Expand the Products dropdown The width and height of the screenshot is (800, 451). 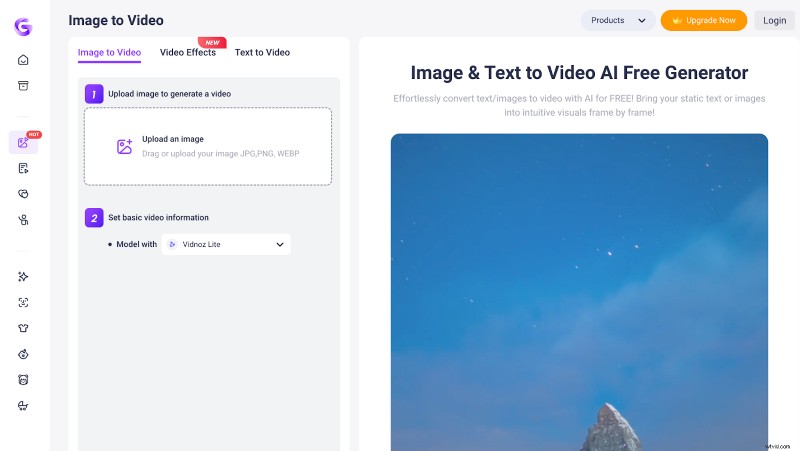[618, 20]
